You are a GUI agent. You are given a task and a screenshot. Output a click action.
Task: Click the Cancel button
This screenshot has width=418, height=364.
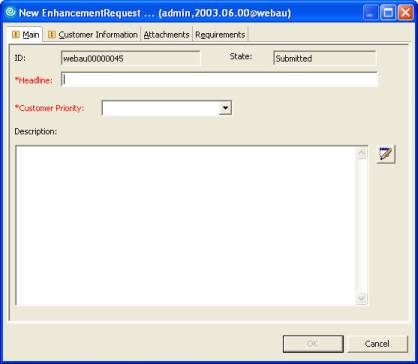point(377,344)
